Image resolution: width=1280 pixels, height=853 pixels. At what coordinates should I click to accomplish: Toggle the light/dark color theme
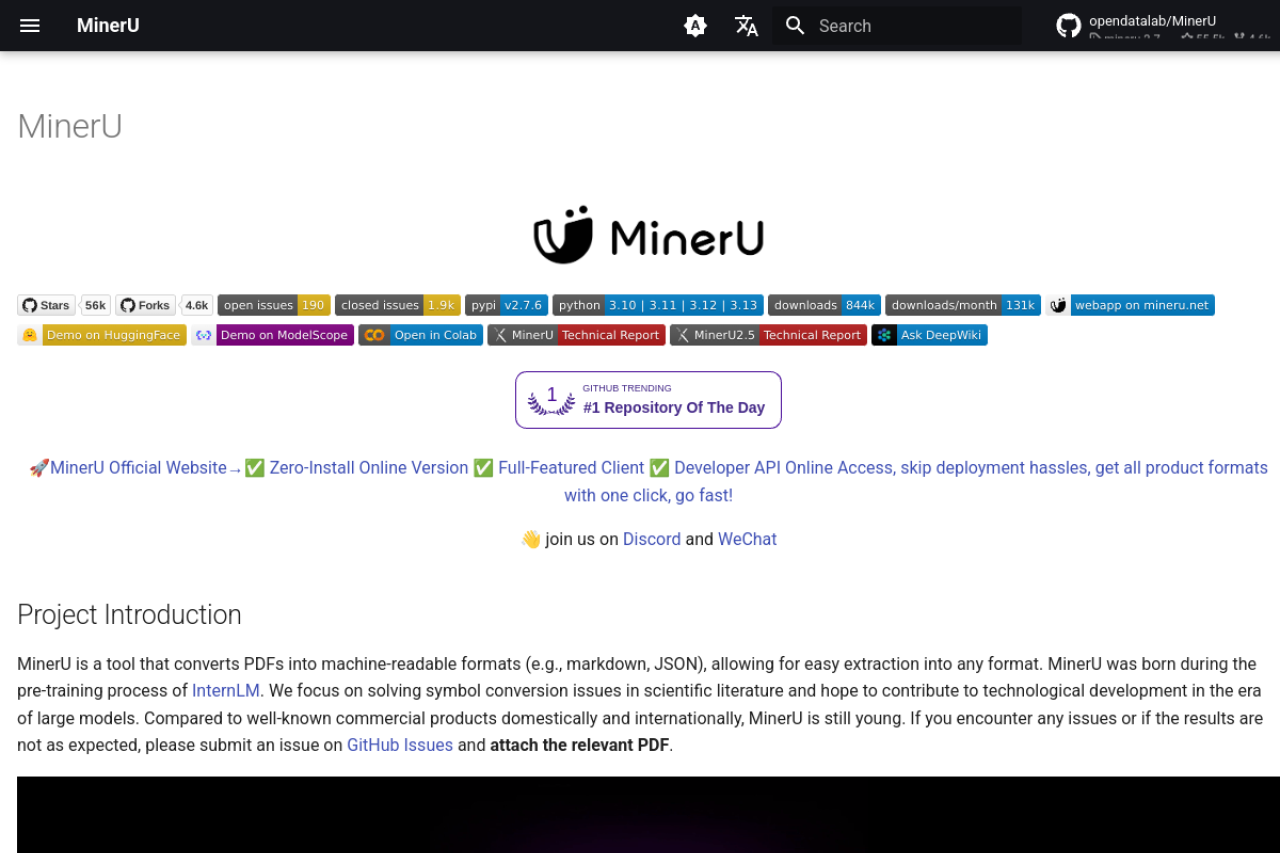click(x=695, y=25)
